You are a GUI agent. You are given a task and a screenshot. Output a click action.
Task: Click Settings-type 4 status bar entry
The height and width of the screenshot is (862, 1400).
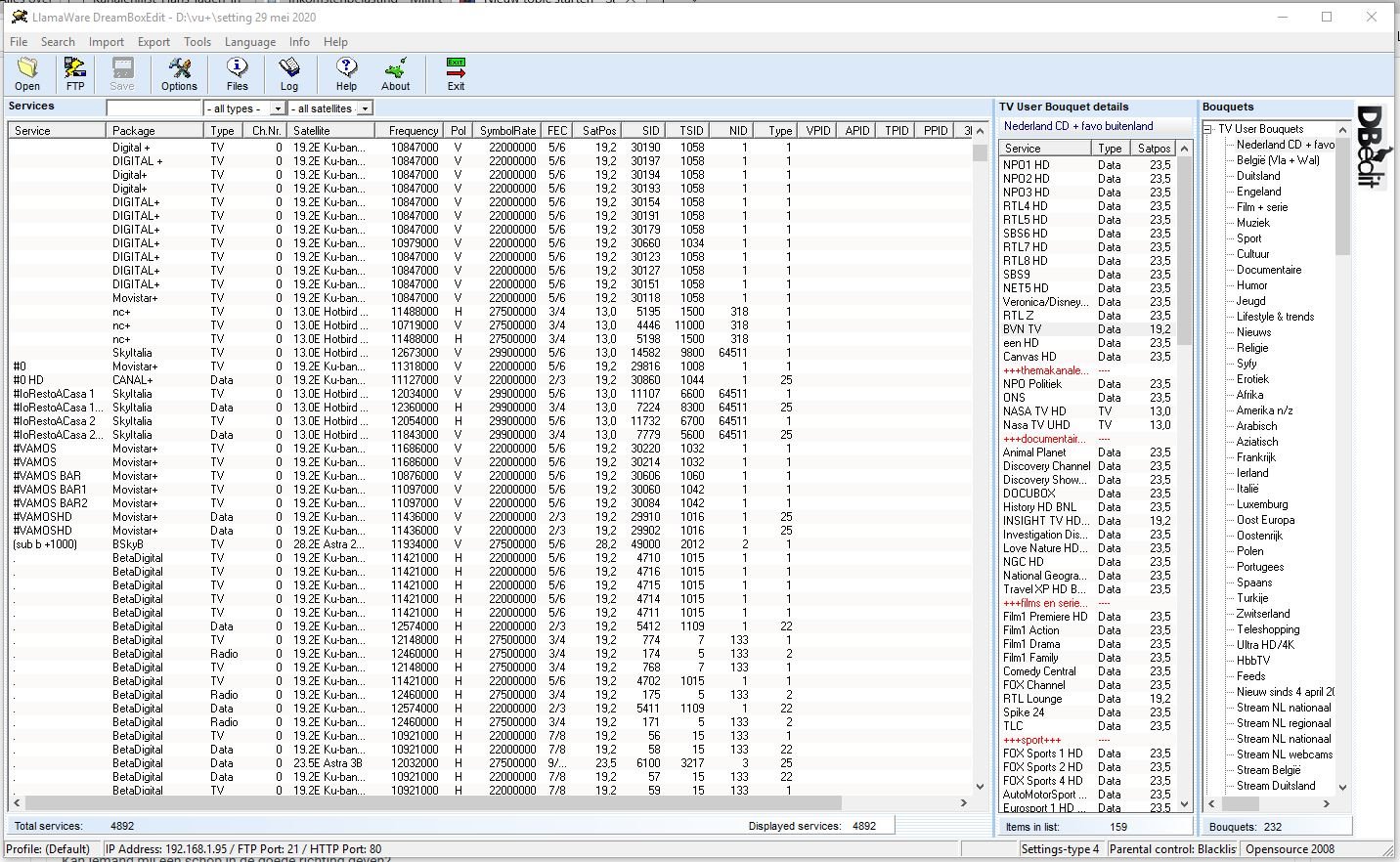[x=1060, y=849]
